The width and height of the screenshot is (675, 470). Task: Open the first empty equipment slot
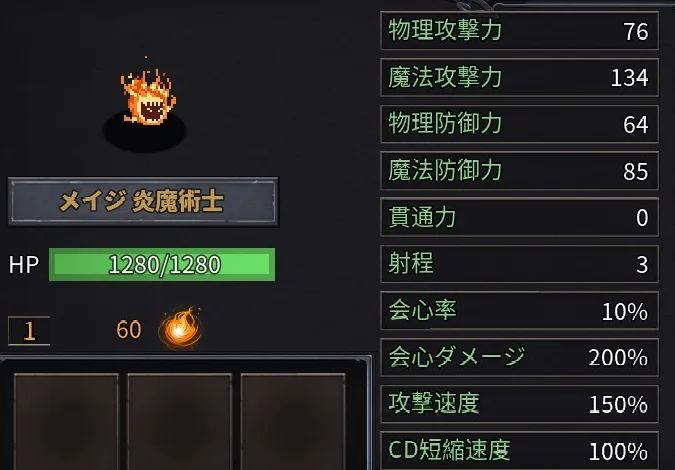click(x=66, y=422)
